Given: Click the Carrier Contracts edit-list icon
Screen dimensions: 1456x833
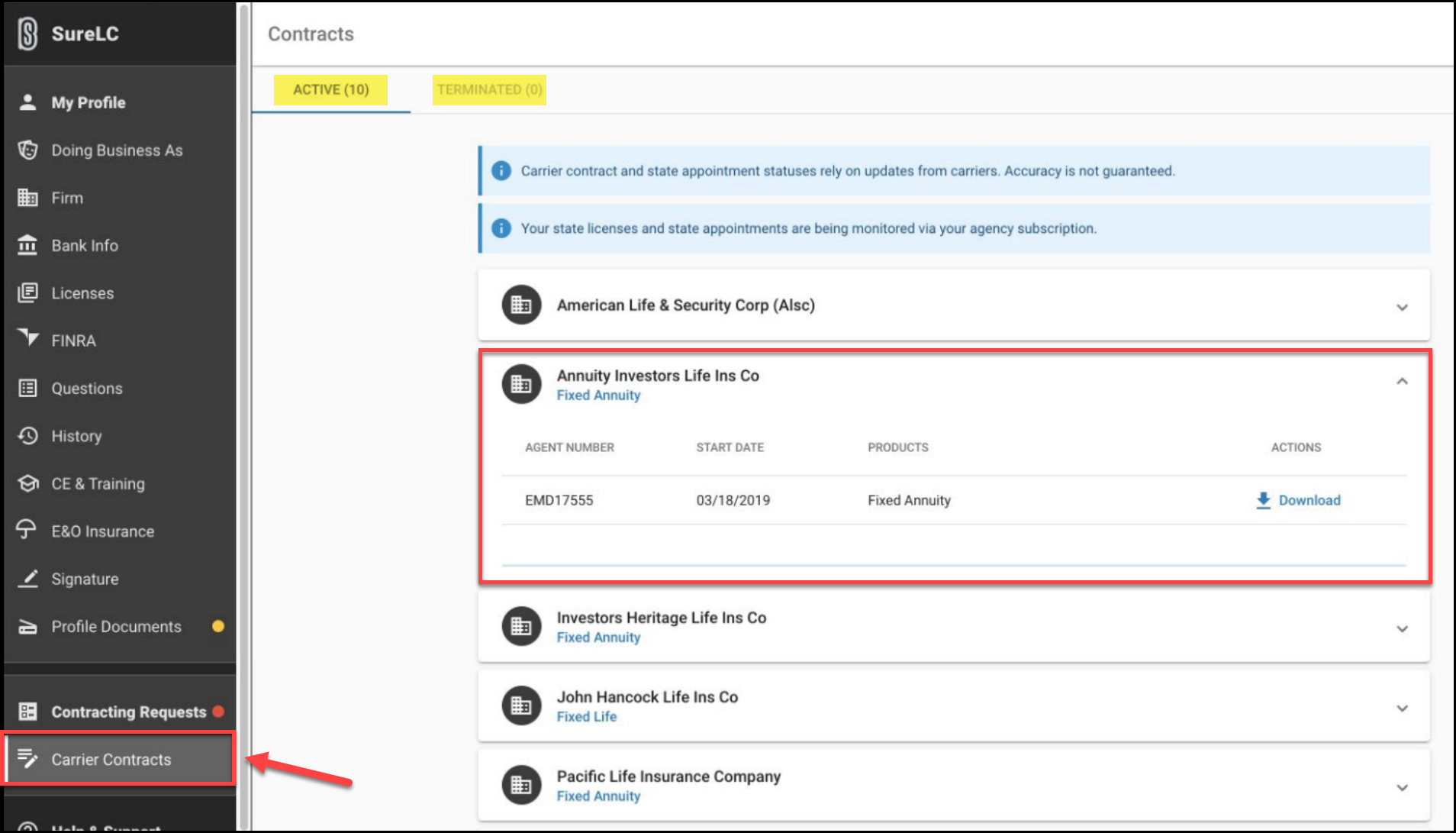Looking at the screenshot, I should pyautogui.click(x=27, y=758).
